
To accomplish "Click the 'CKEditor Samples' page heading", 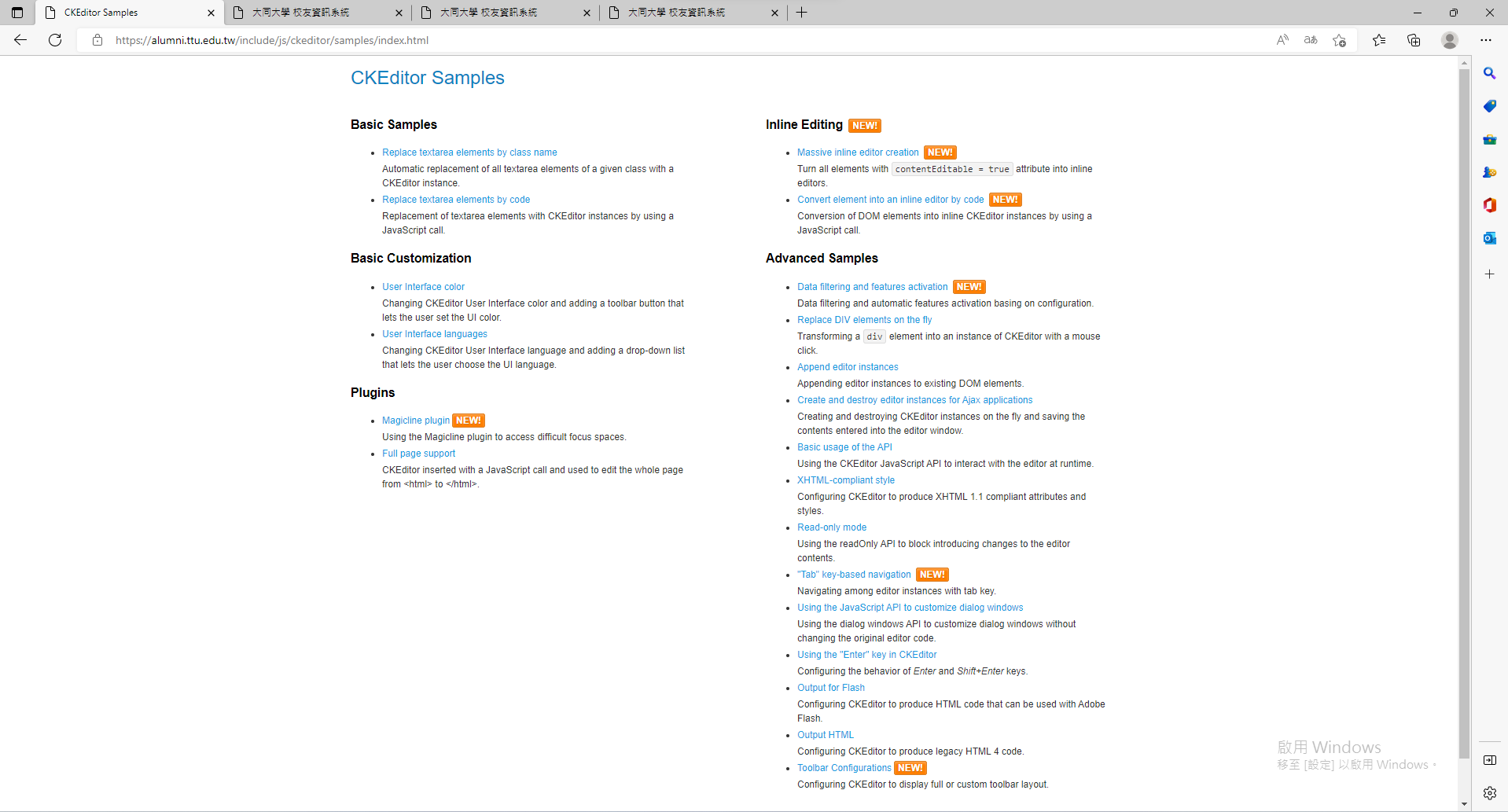I will point(428,78).
